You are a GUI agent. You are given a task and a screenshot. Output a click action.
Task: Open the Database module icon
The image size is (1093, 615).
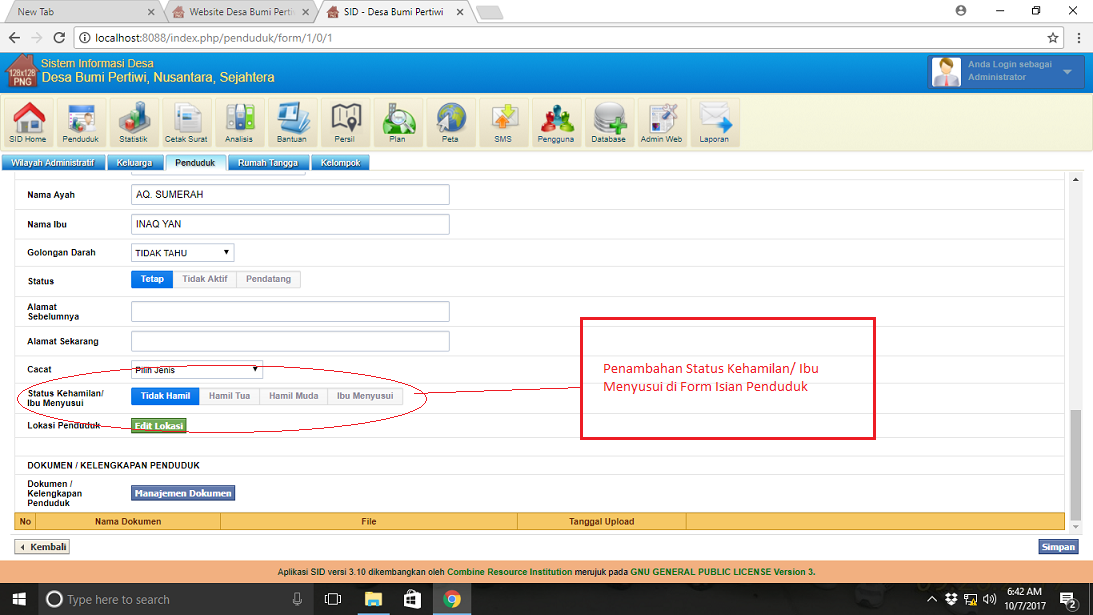(609, 122)
